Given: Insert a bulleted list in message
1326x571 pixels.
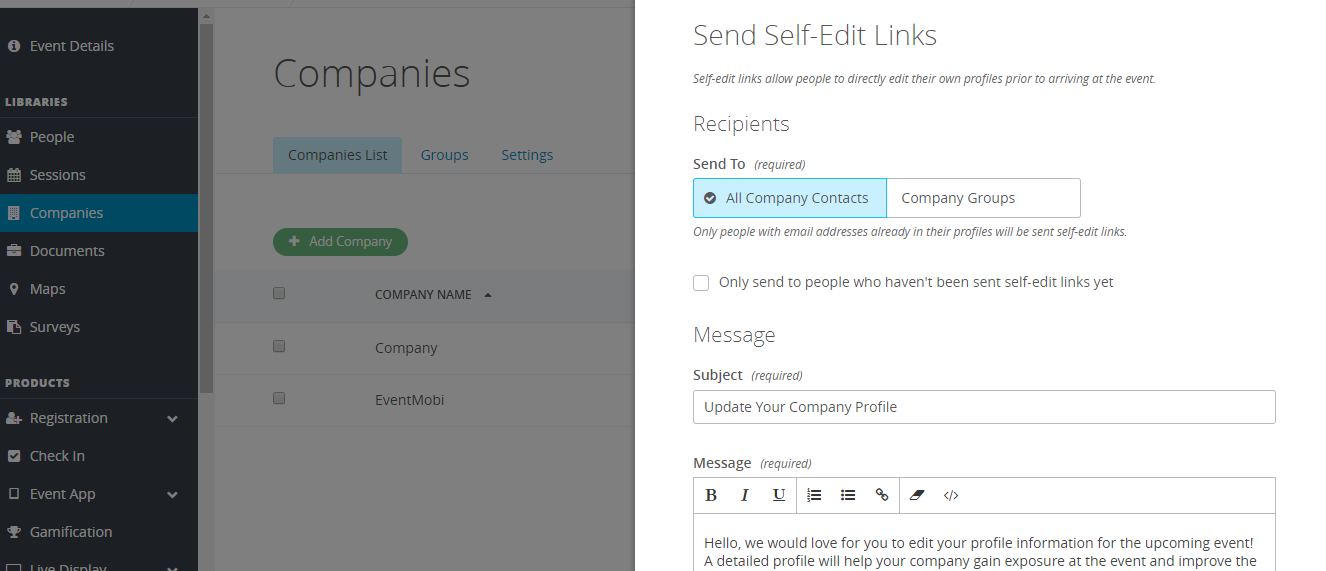Looking at the screenshot, I should (x=848, y=495).
